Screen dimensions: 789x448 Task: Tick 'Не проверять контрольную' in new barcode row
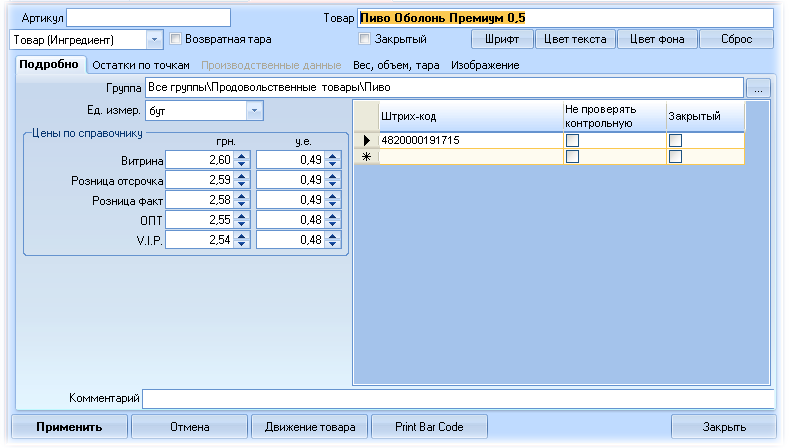click(x=572, y=157)
